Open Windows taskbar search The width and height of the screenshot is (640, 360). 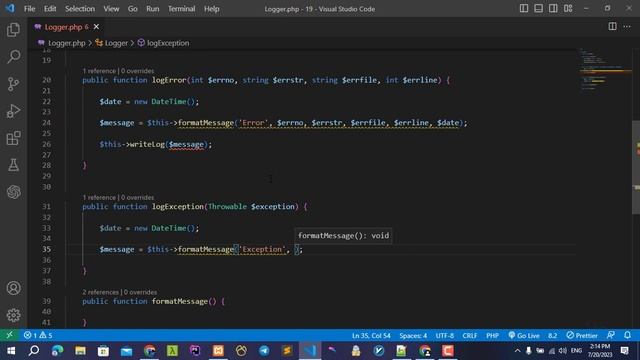pos(34,351)
